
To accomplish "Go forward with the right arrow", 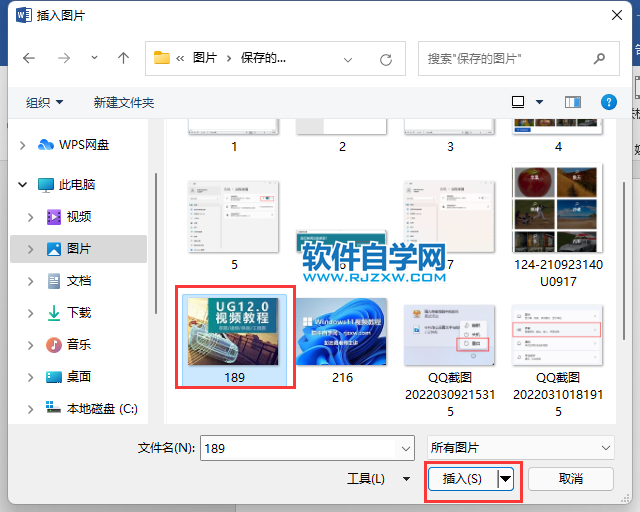I will tap(64, 58).
